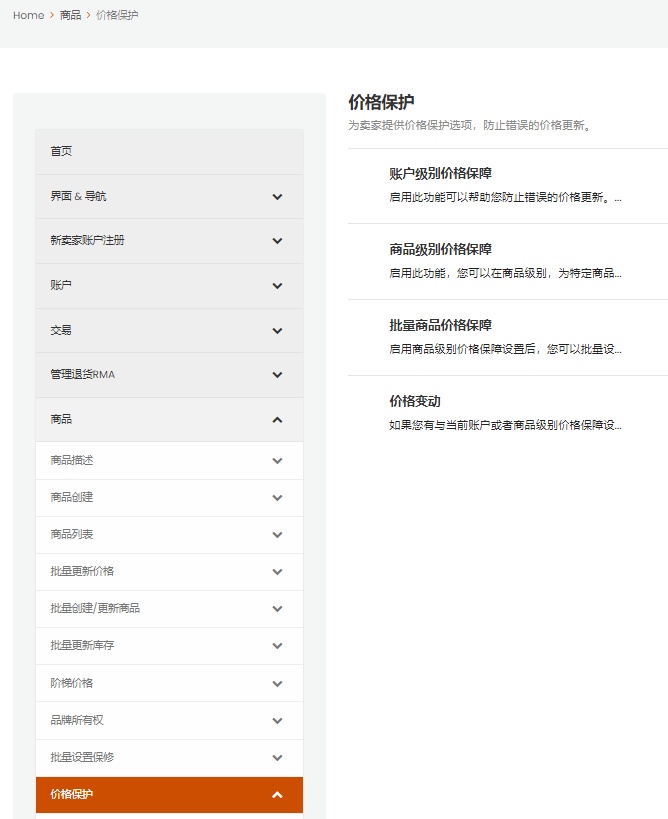Collapse 价格保护 with its up chevron
668x819 pixels.
pos(277,795)
